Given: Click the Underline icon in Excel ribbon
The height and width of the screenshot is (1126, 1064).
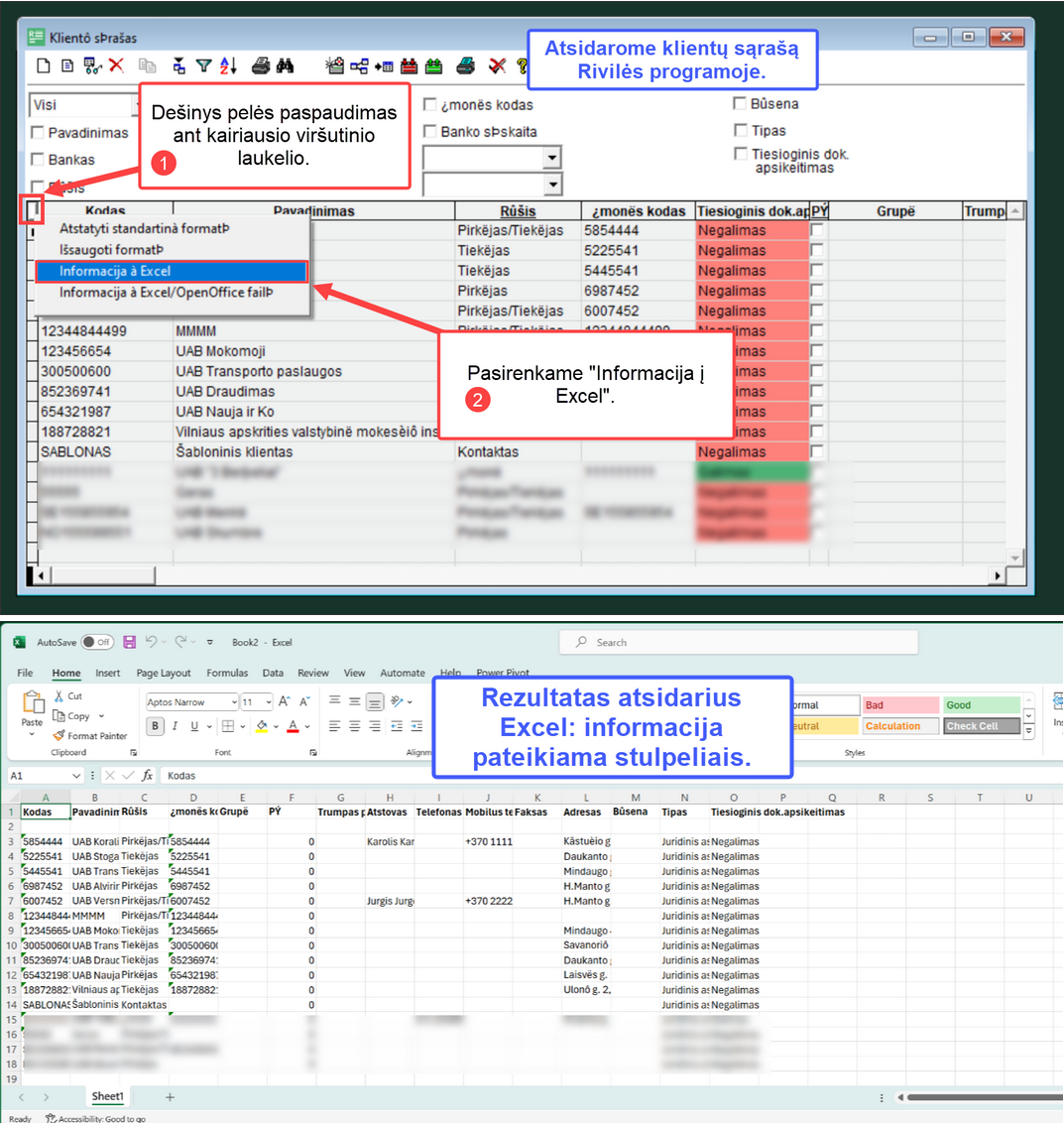Looking at the screenshot, I should pos(193,727).
